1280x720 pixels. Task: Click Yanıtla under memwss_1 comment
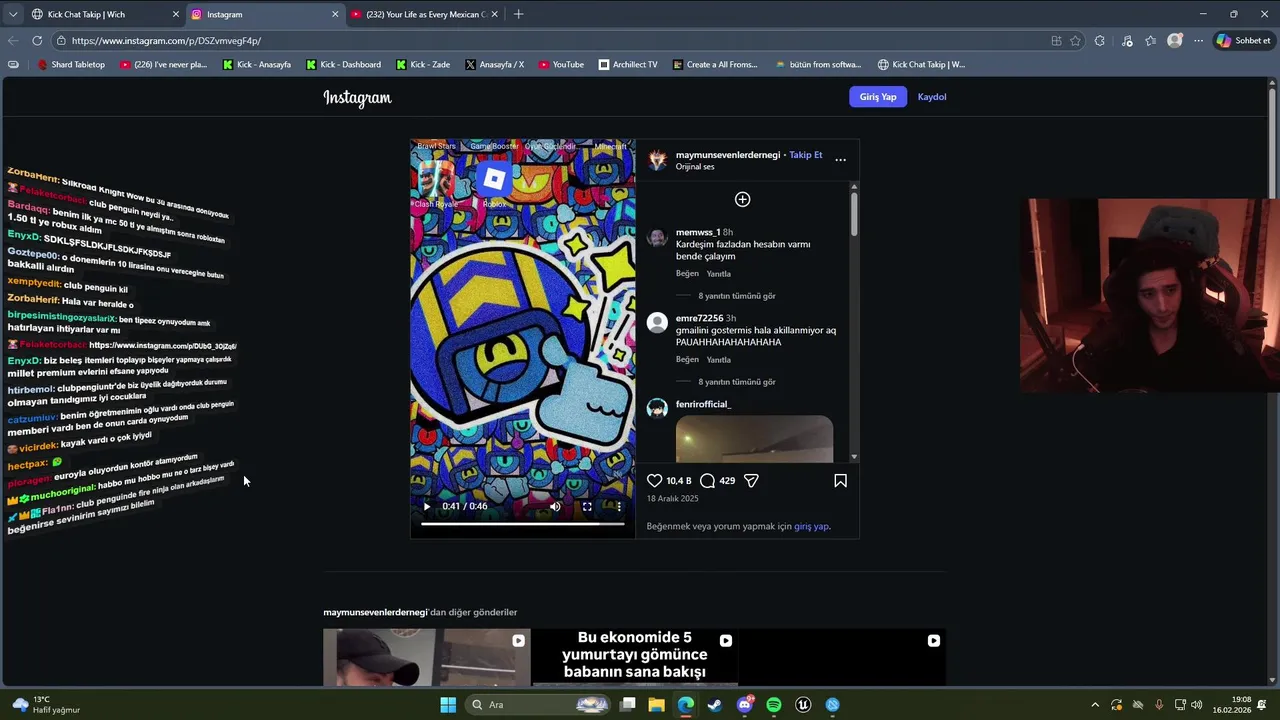pyautogui.click(x=719, y=274)
